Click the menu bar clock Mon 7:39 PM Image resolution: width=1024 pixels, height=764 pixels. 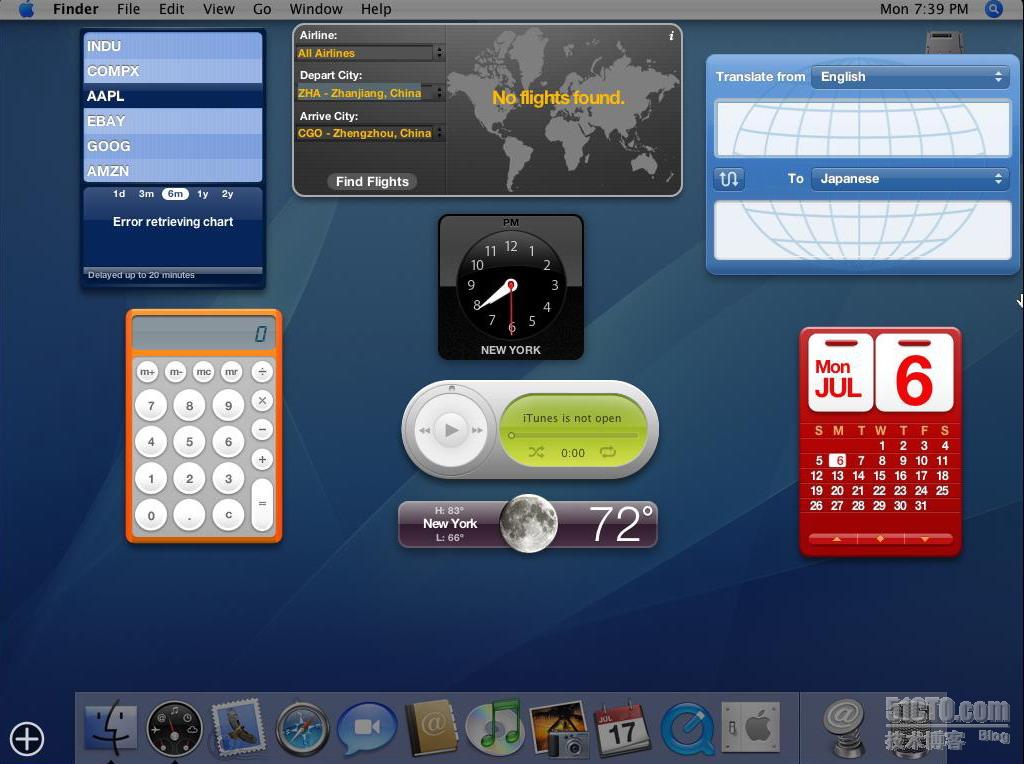point(923,9)
